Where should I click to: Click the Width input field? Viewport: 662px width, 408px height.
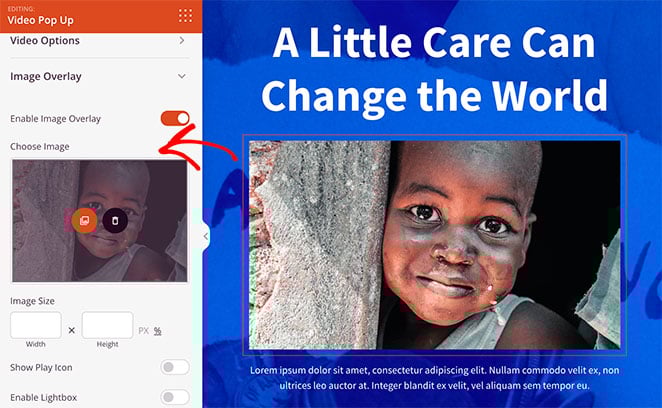point(36,325)
